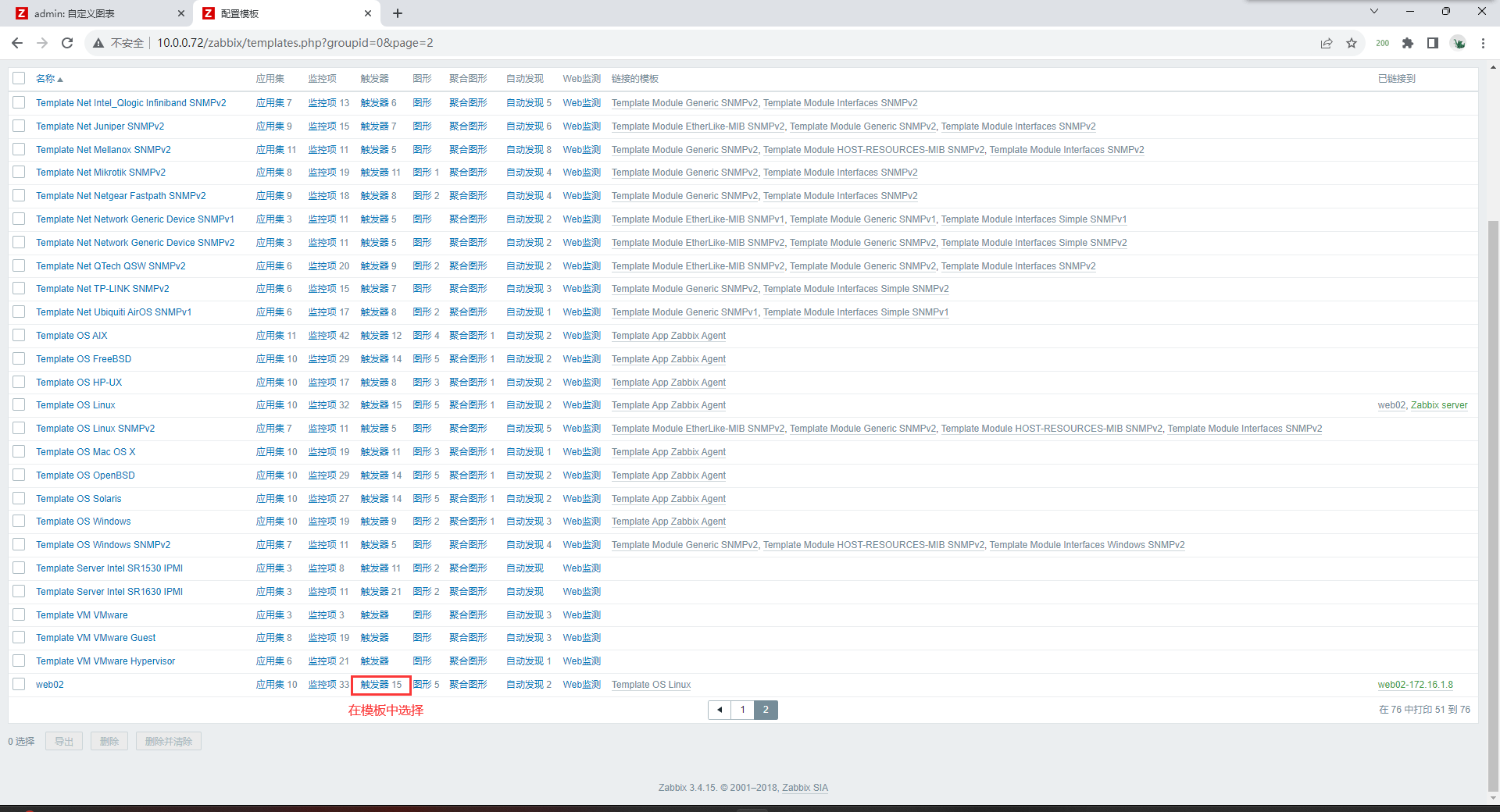1500x812 pixels.
Task: Toggle the browser side panel icon
Action: [1433, 43]
